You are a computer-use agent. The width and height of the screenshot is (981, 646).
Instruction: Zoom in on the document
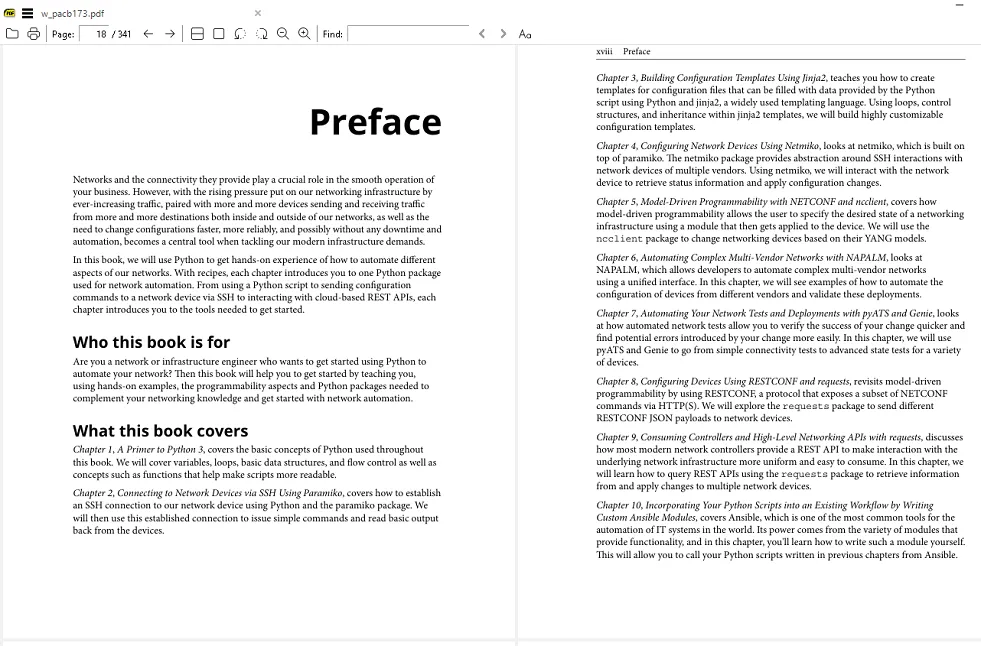click(x=304, y=34)
